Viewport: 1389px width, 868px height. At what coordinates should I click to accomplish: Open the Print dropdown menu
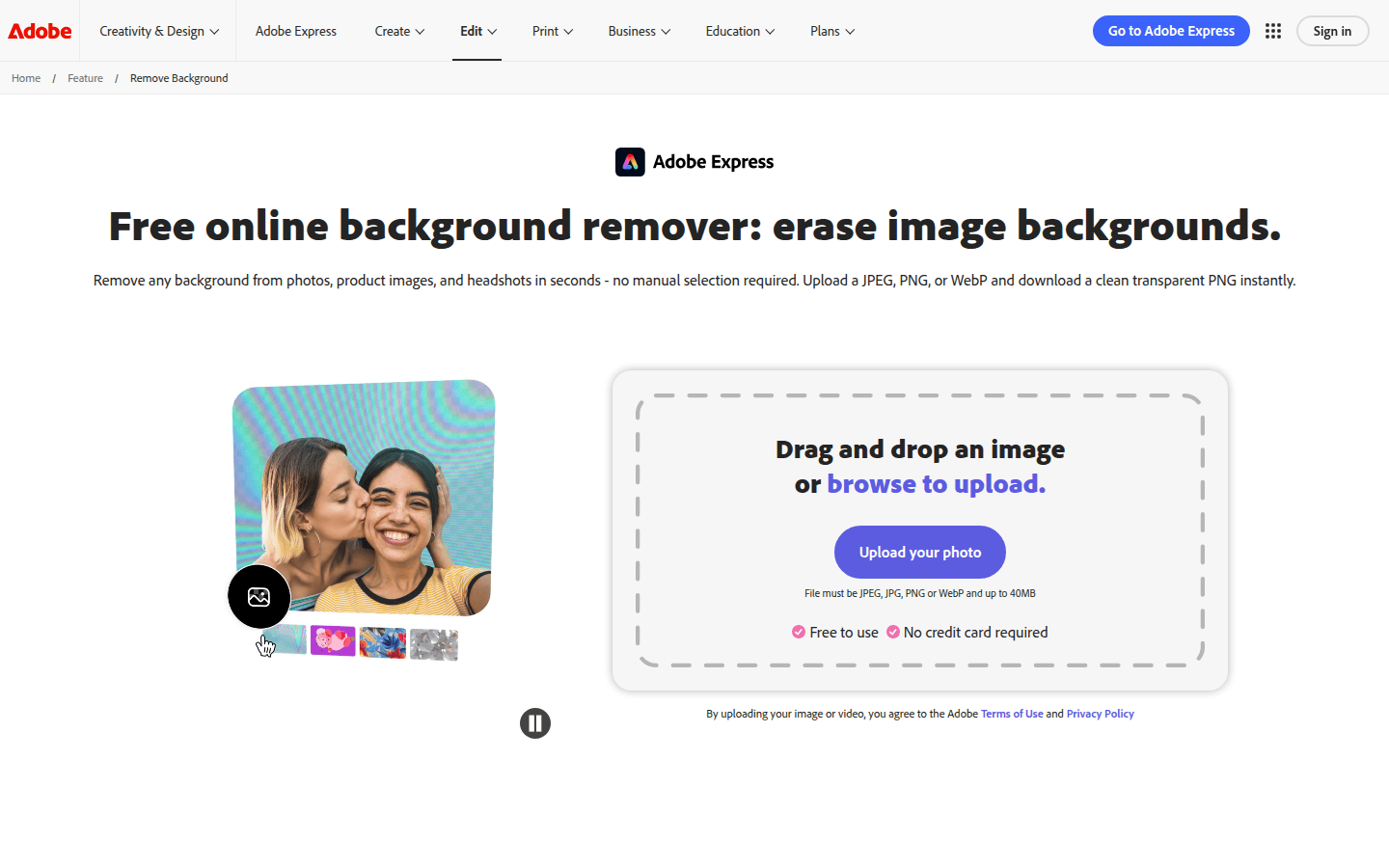click(553, 31)
